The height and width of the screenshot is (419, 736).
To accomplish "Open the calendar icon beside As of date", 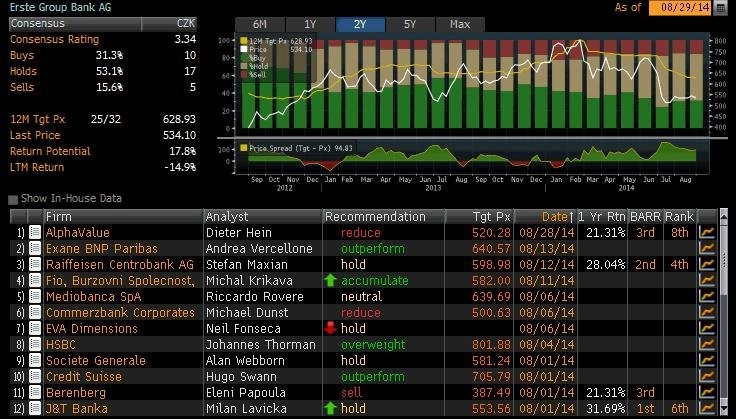I will (720, 8).
